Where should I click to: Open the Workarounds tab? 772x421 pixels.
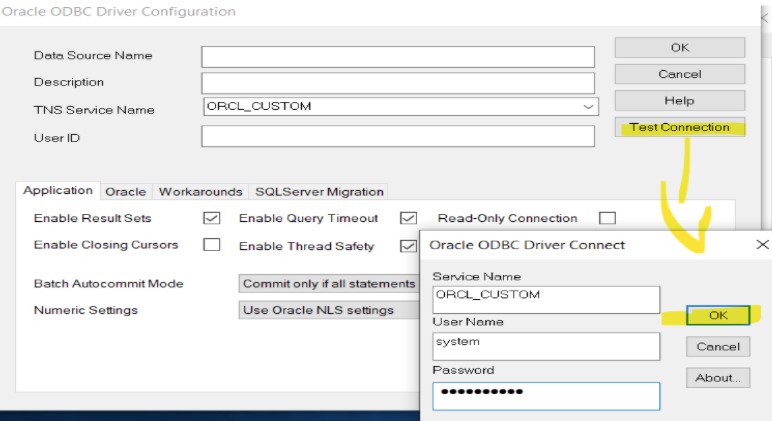pos(200,192)
